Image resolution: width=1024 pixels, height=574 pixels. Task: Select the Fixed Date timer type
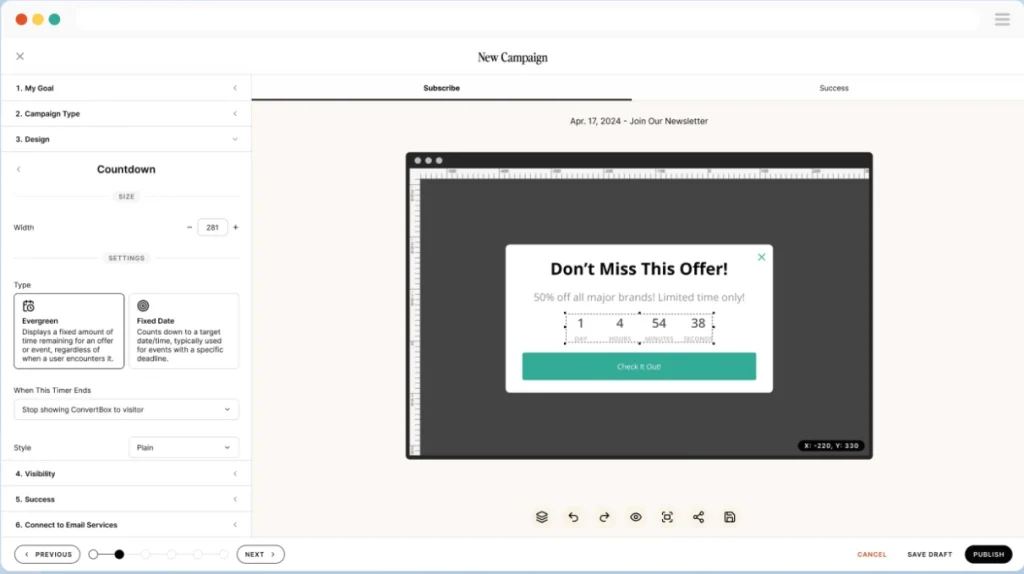click(x=184, y=331)
